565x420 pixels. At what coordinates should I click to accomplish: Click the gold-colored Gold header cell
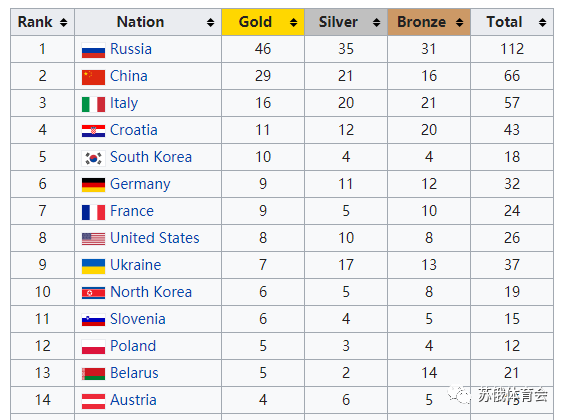[x=263, y=22]
